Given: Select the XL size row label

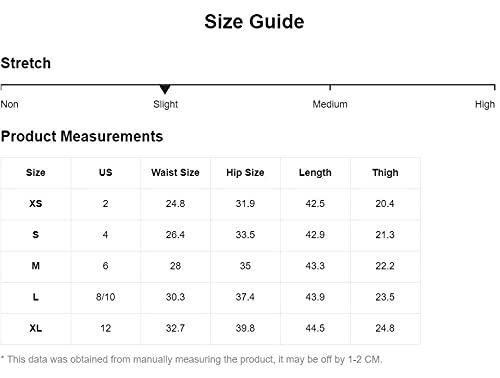Looking at the screenshot, I should pos(36,328).
